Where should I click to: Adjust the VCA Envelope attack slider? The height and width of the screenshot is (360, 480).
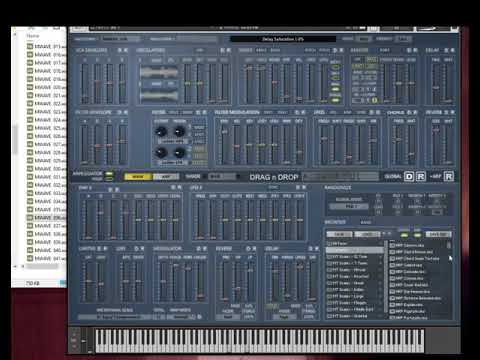tap(85, 83)
